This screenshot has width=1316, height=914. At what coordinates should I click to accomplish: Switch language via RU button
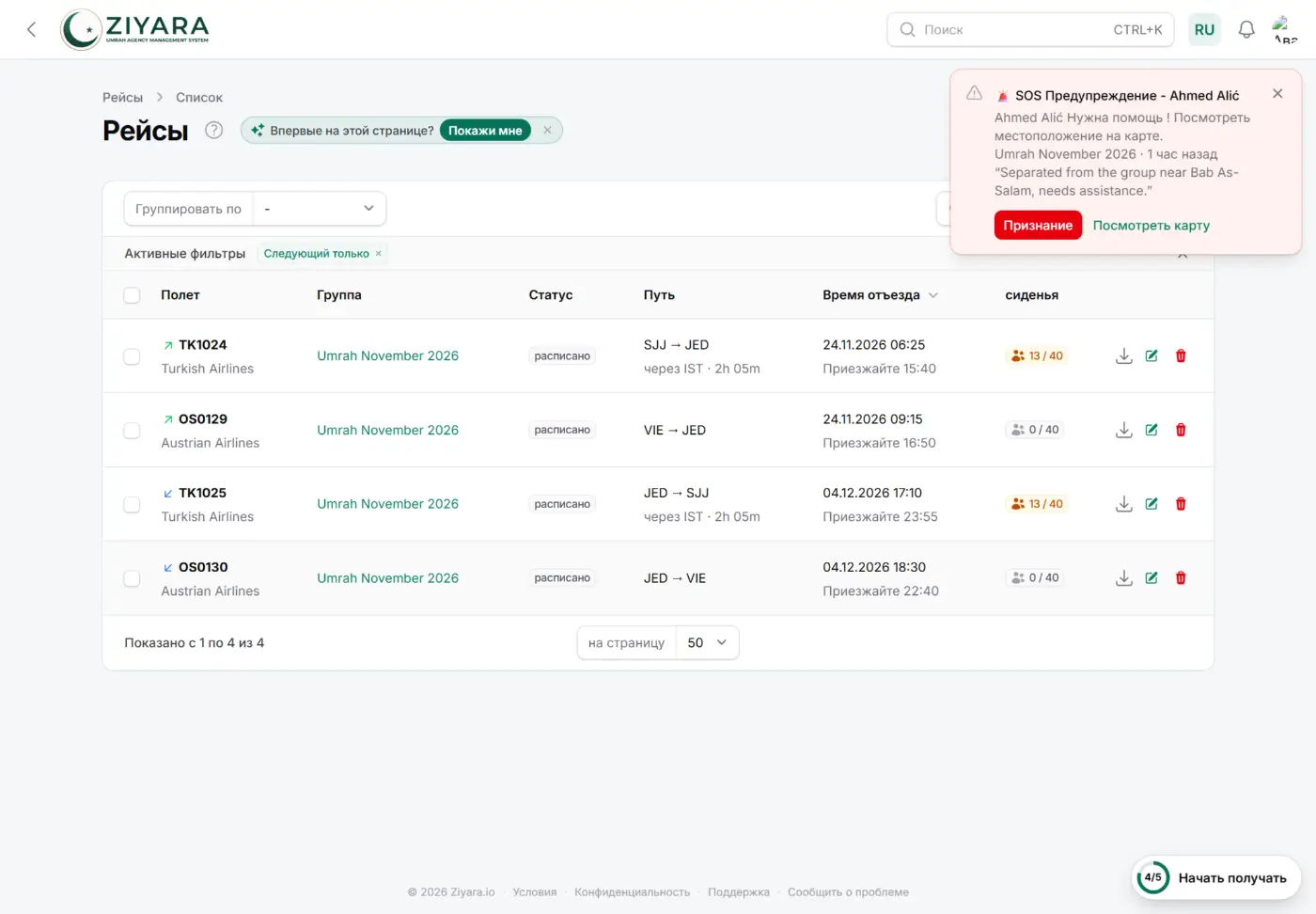[x=1204, y=29]
